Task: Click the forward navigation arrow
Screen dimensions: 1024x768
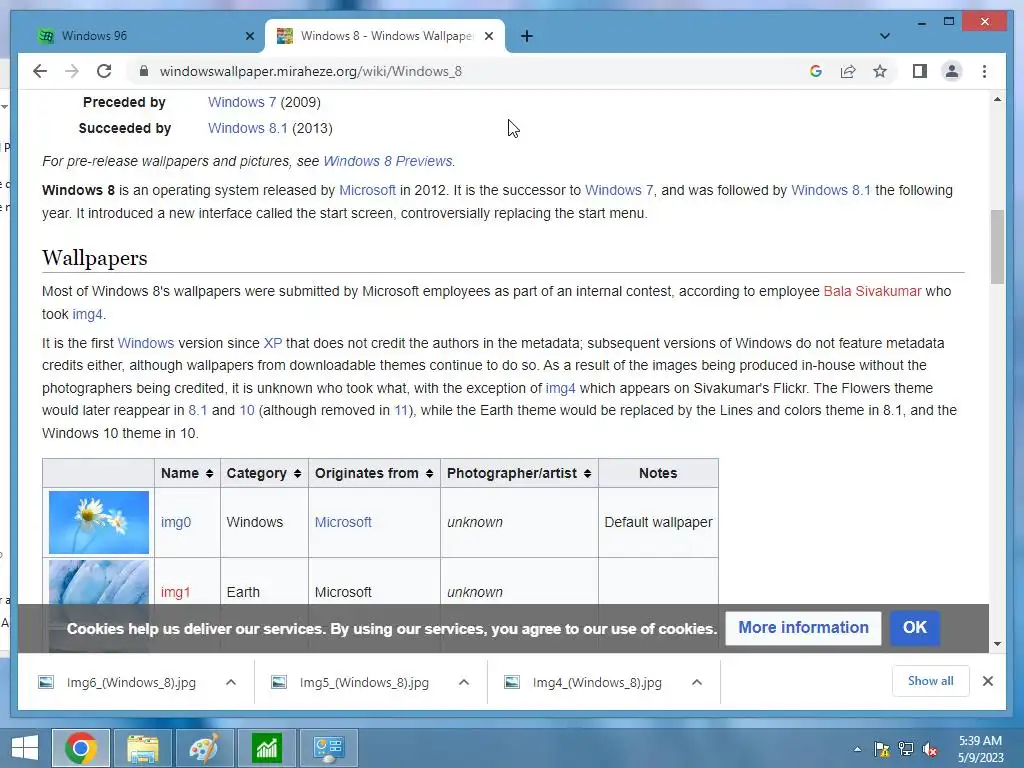Action: (x=72, y=71)
